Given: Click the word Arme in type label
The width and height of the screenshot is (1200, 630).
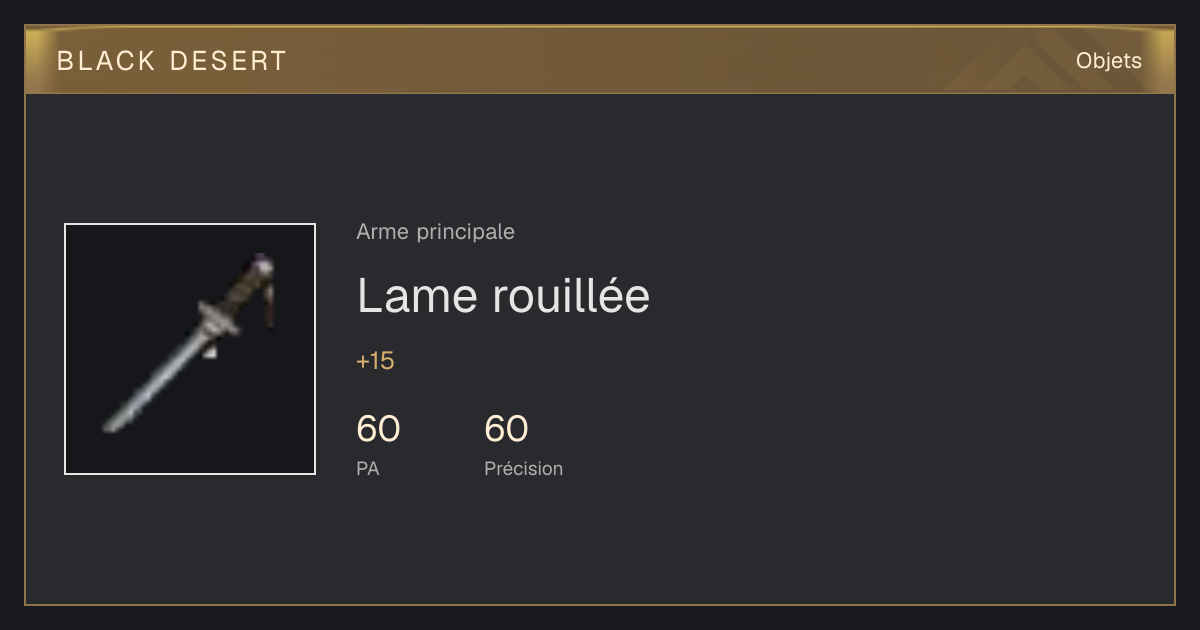Looking at the screenshot, I should click(x=382, y=232).
